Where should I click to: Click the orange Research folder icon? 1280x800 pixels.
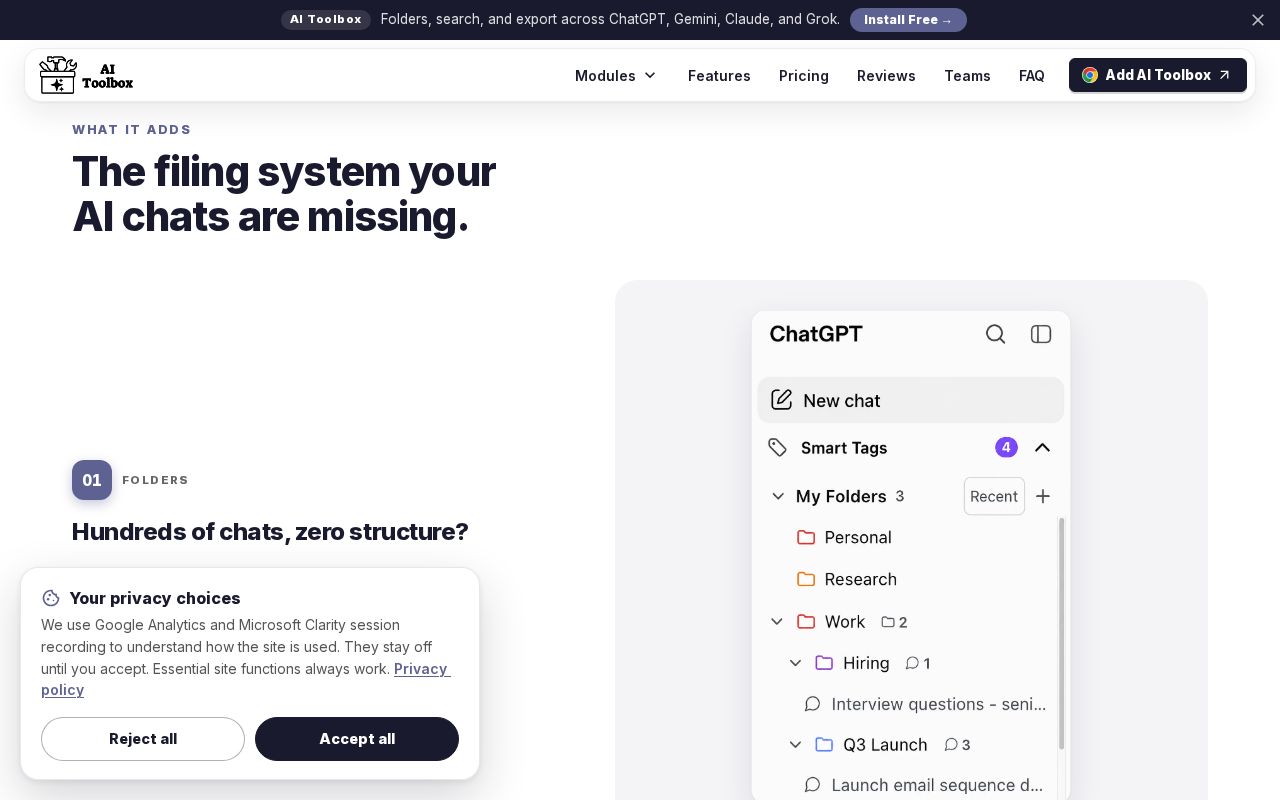coord(806,579)
